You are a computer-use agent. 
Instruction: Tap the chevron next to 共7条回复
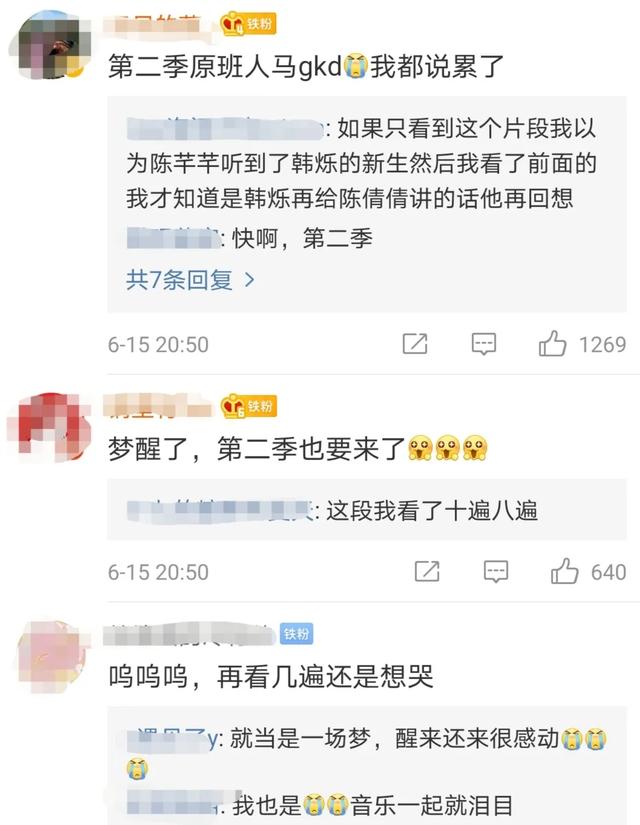[x=249, y=280]
